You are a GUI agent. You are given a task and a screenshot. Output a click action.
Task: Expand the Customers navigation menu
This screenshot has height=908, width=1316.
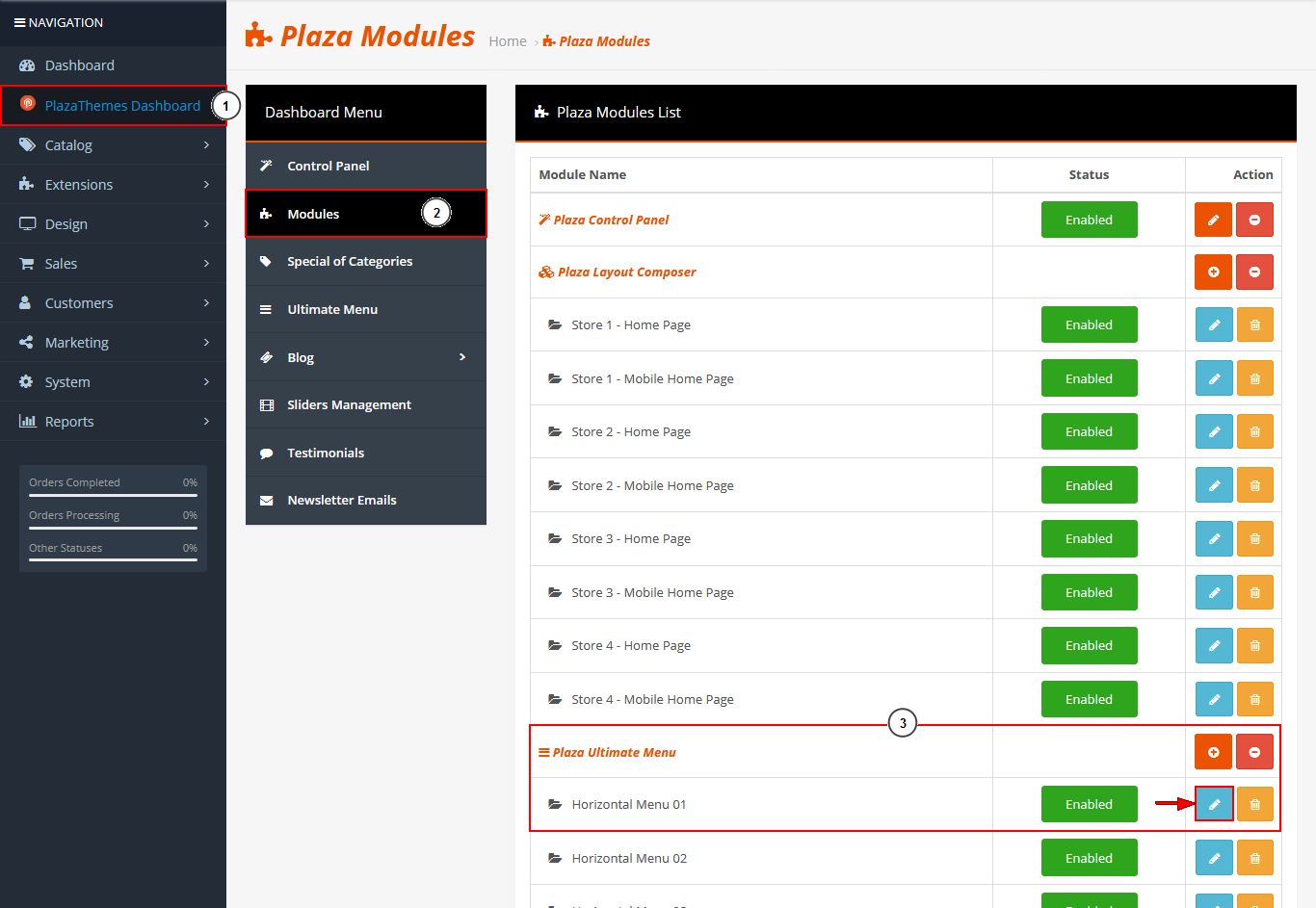click(113, 303)
